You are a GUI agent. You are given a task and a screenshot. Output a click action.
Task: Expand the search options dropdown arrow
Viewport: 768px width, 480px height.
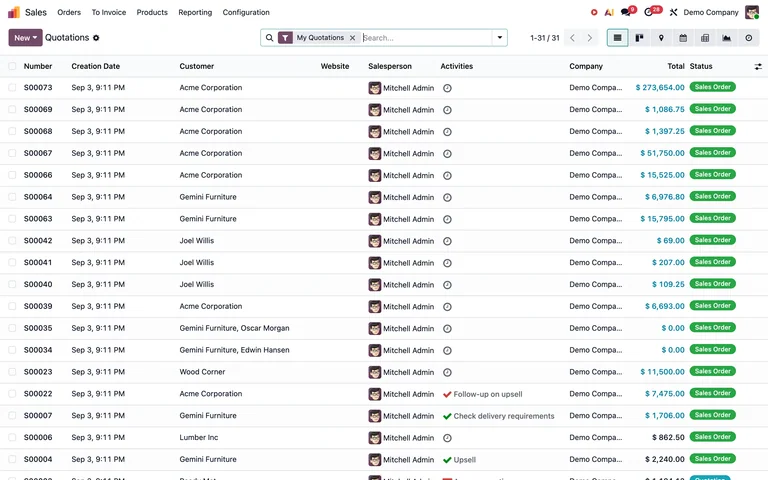500,38
